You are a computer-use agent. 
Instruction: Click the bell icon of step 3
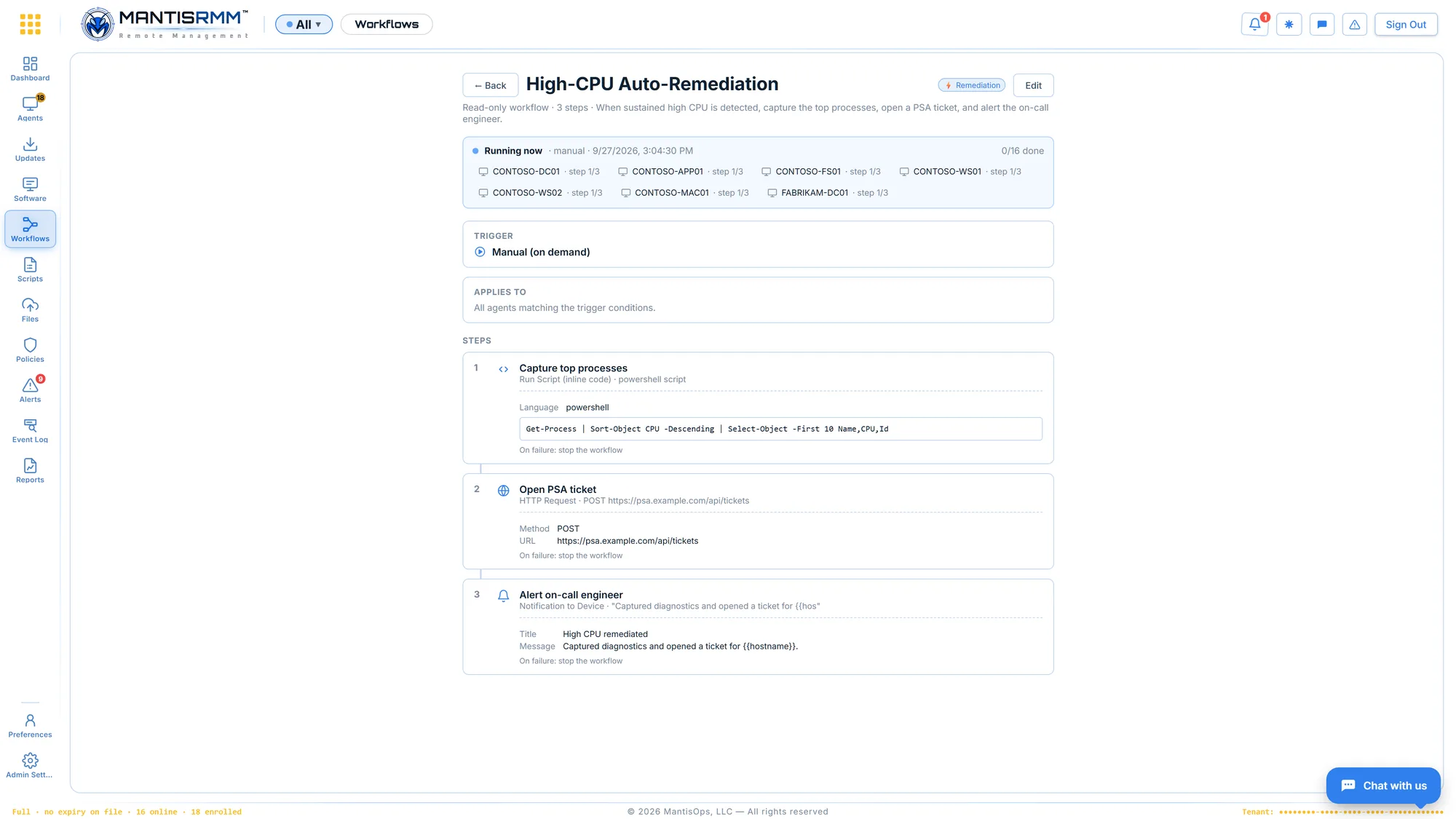pyautogui.click(x=503, y=596)
